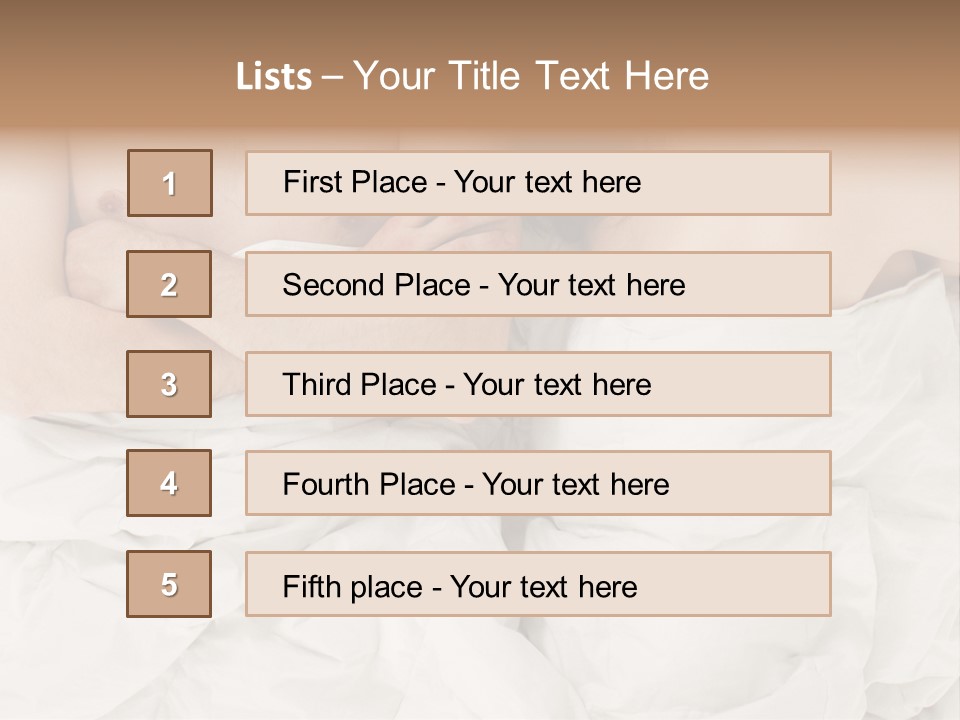
Task: Select the number 4 square
Action: (x=169, y=483)
